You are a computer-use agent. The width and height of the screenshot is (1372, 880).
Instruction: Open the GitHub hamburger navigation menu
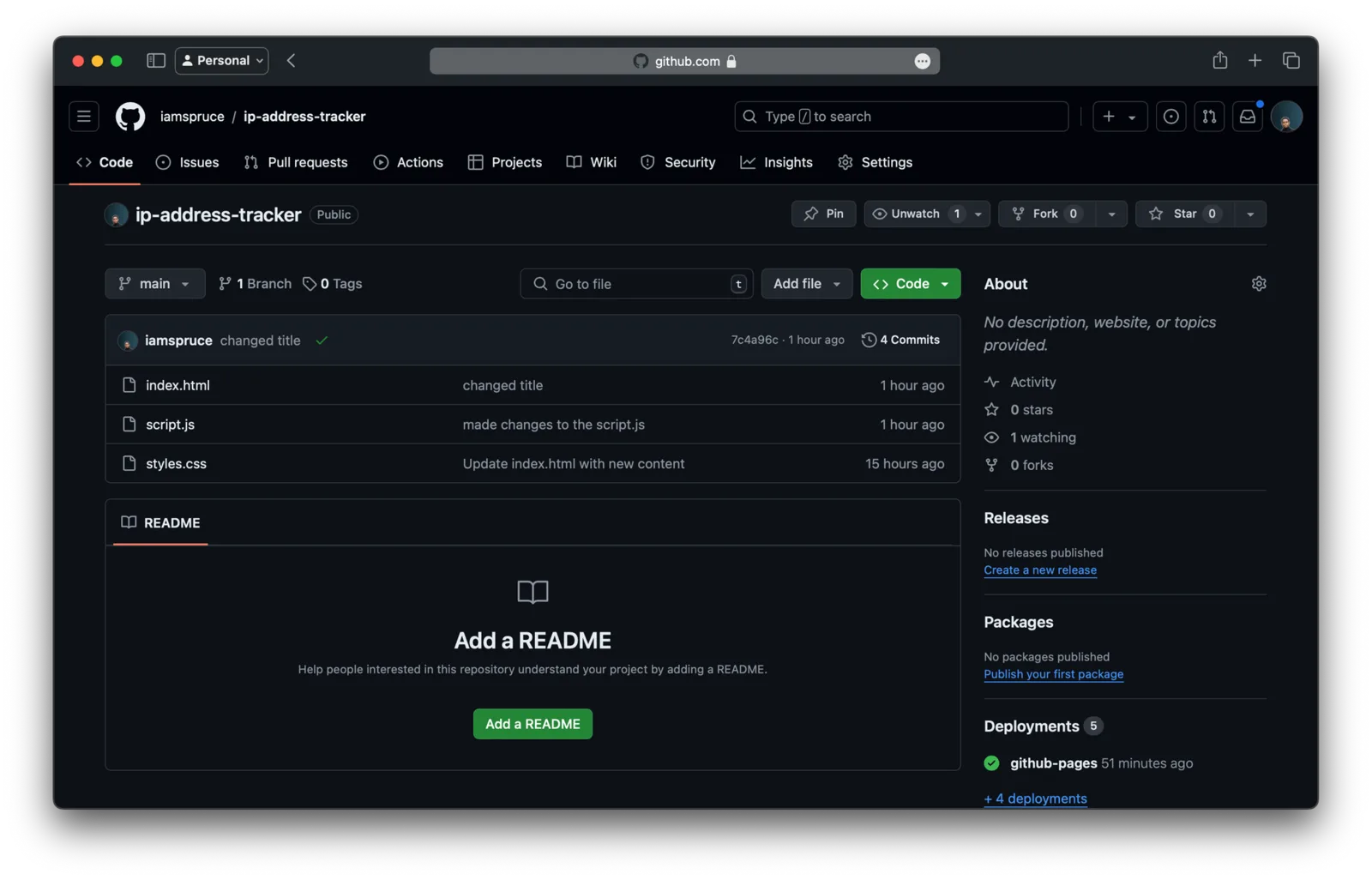coord(83,117)
